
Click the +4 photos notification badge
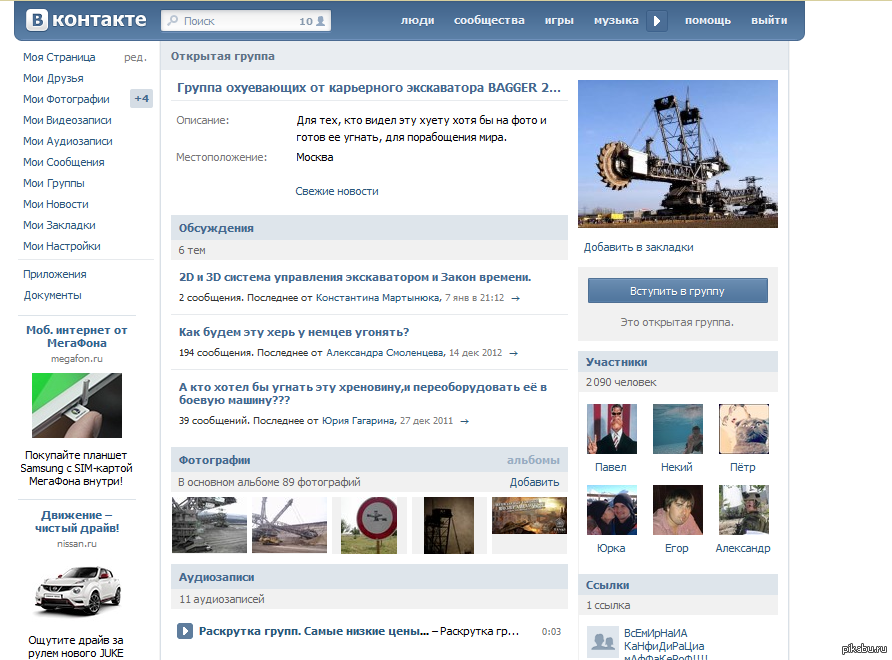click(x=141, y=99)
